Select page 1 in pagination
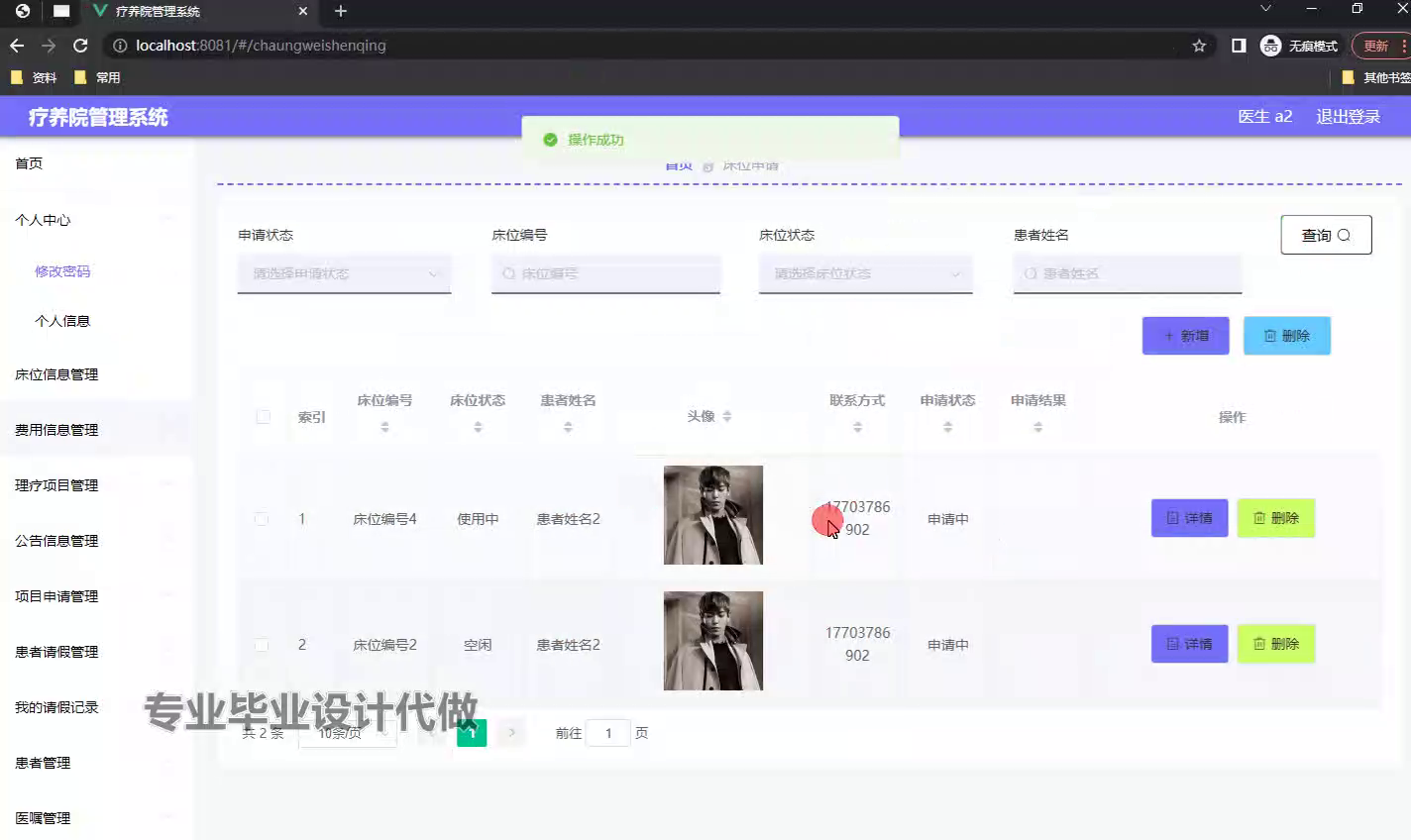The width and height of the screenshot is (1411, 840). point(472,733)
